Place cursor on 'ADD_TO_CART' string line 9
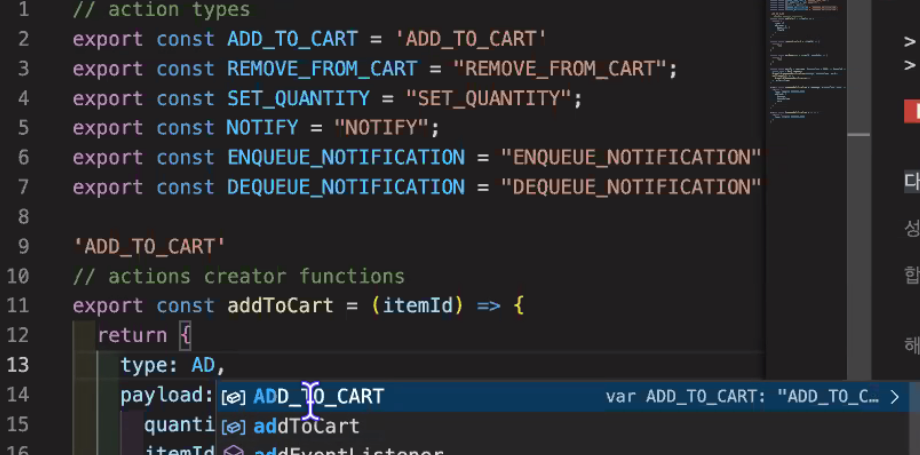Image resolution: width=920 pixels, height=455 pixels. coord(149,246)
